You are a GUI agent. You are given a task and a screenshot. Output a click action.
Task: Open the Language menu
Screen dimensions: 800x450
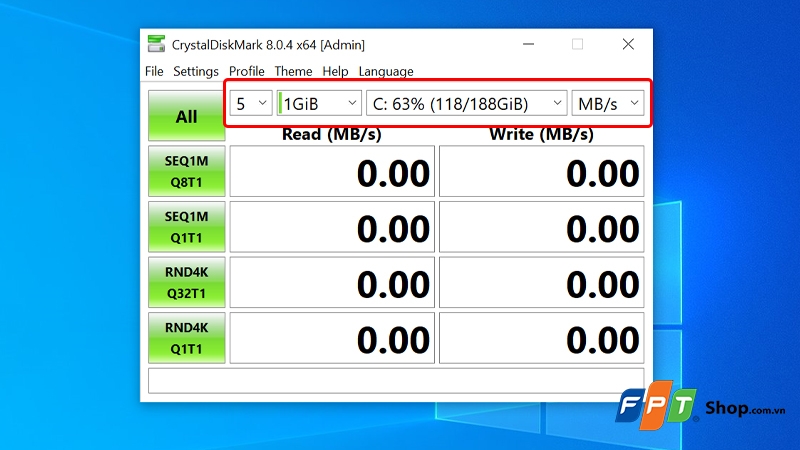click(x=386, y=71)
